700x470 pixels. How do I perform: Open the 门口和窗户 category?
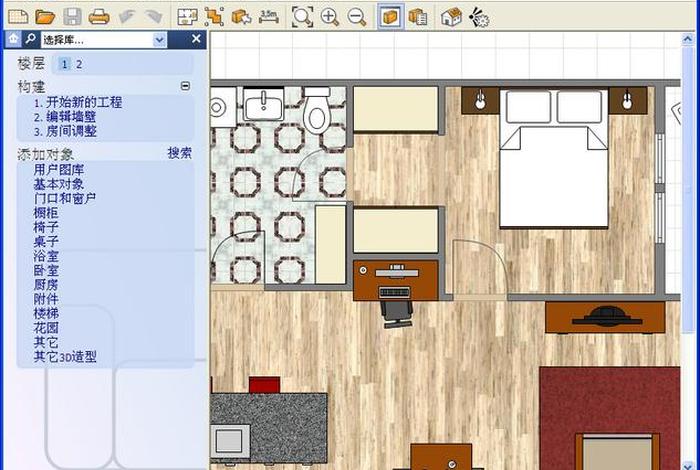pyautogui.click(x=65, y=198)
